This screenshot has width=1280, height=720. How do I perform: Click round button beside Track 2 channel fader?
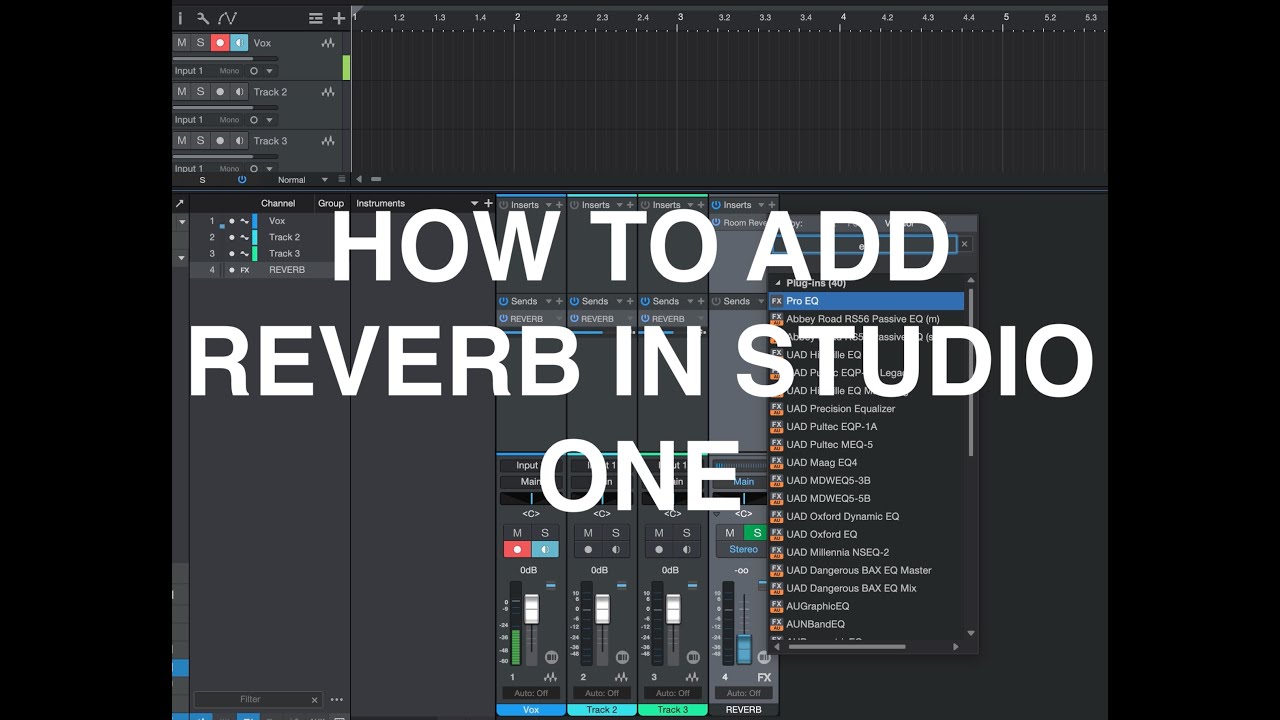tap(622, 657)
